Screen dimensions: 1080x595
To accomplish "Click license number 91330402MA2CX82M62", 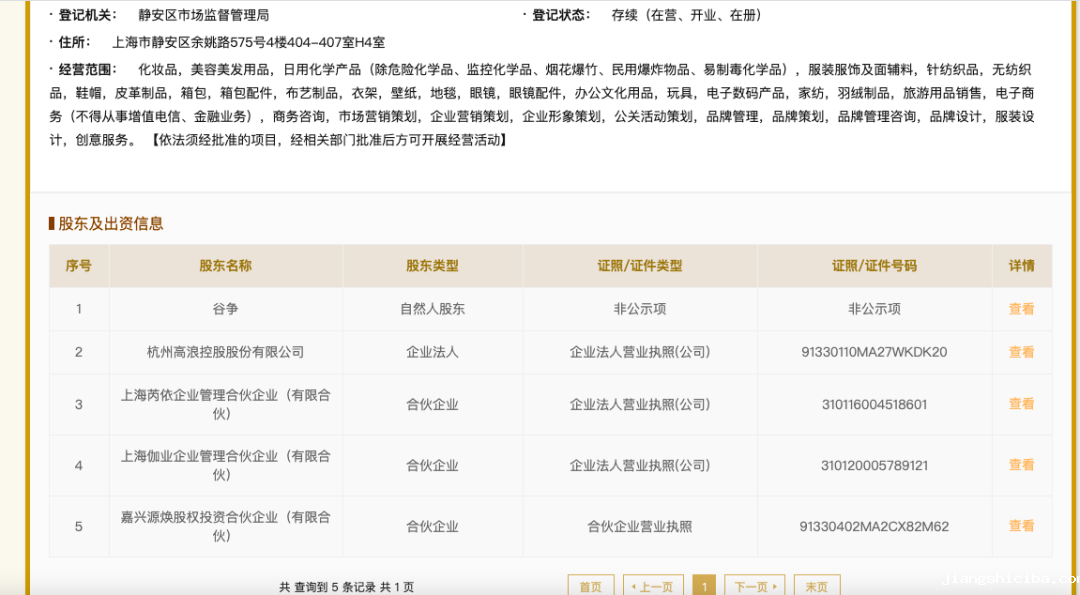I will pos(874,527).
